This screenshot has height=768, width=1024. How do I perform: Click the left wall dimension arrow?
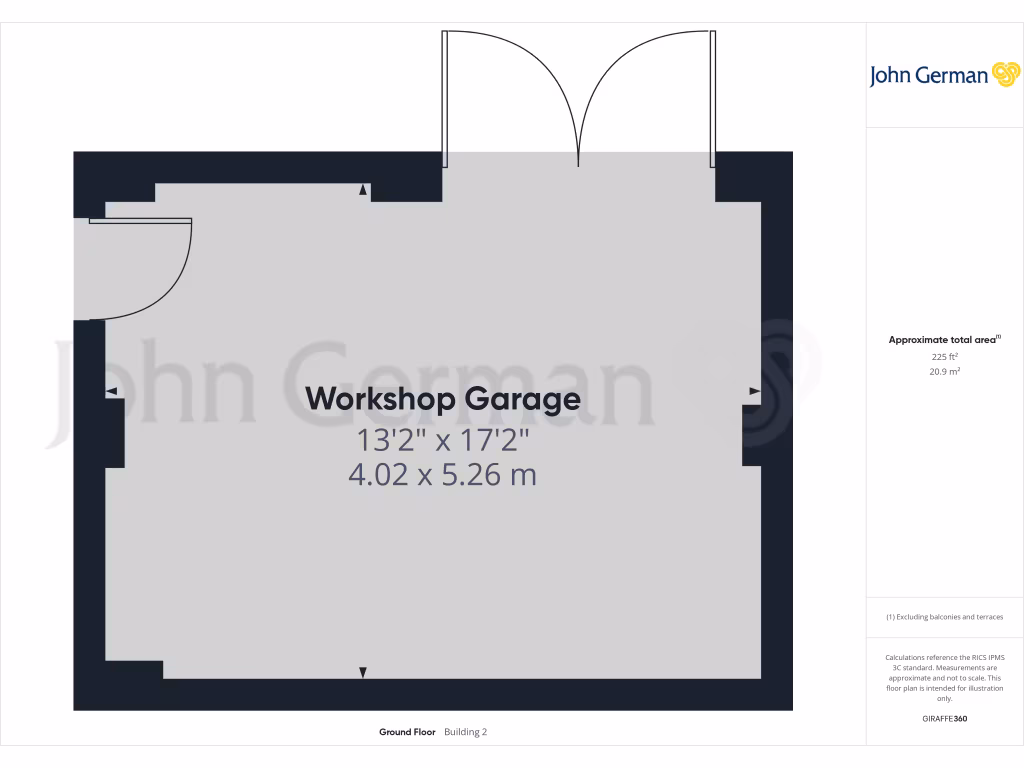tap(112, 391)
